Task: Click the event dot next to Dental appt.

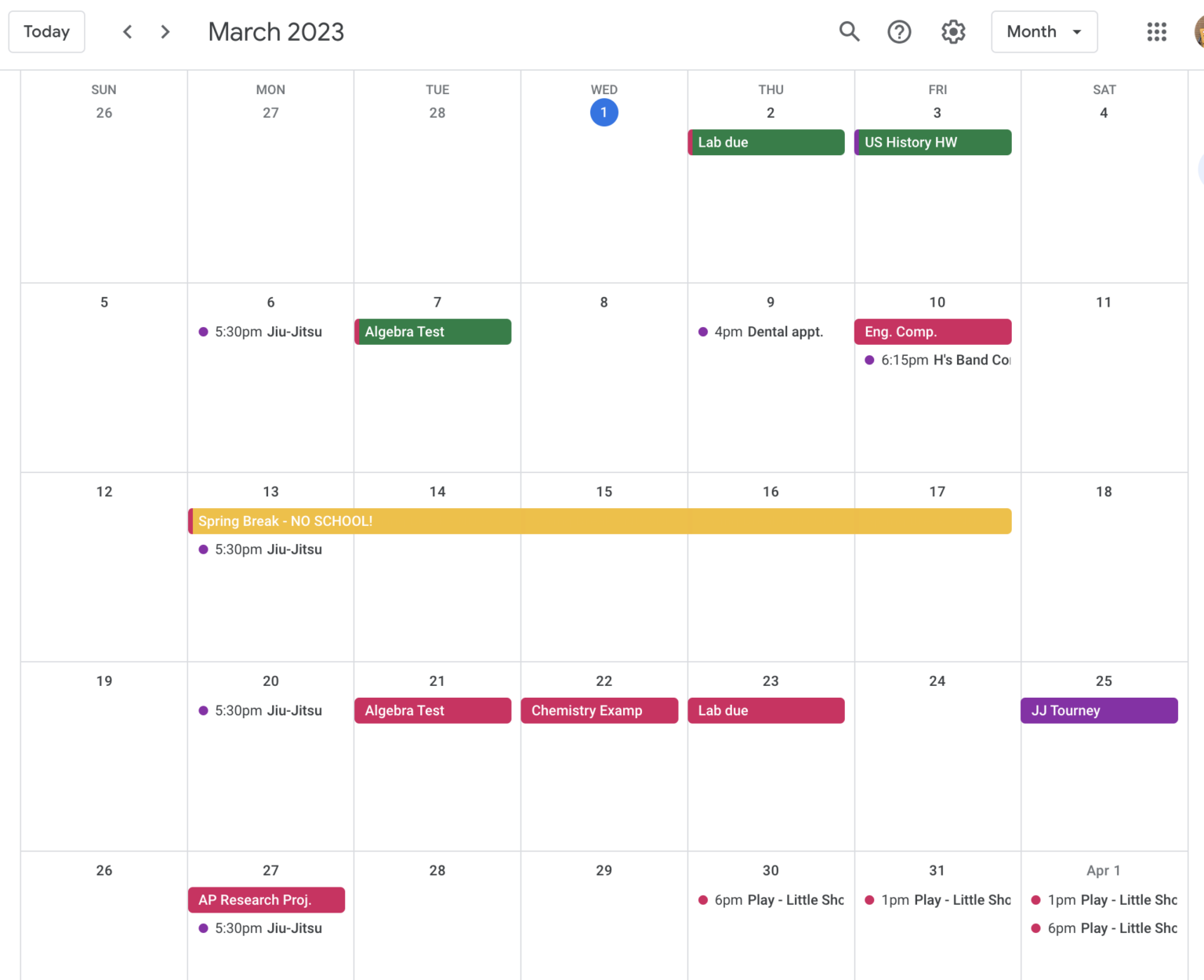Action: pos(702,332)
